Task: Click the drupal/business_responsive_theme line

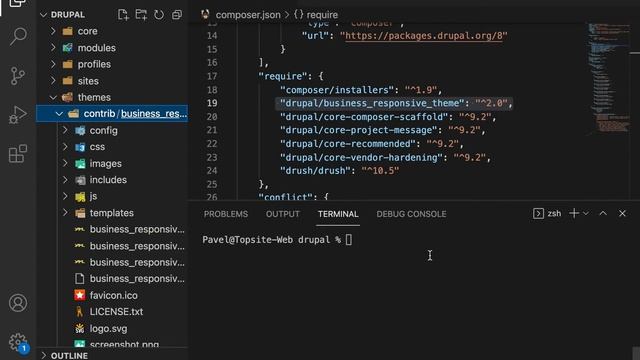Action: click(x=396, y=103)
